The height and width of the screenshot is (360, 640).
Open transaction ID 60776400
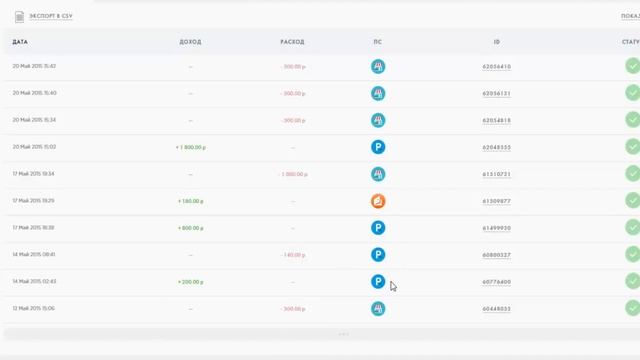pyautogui.click(x=496, y=282)
